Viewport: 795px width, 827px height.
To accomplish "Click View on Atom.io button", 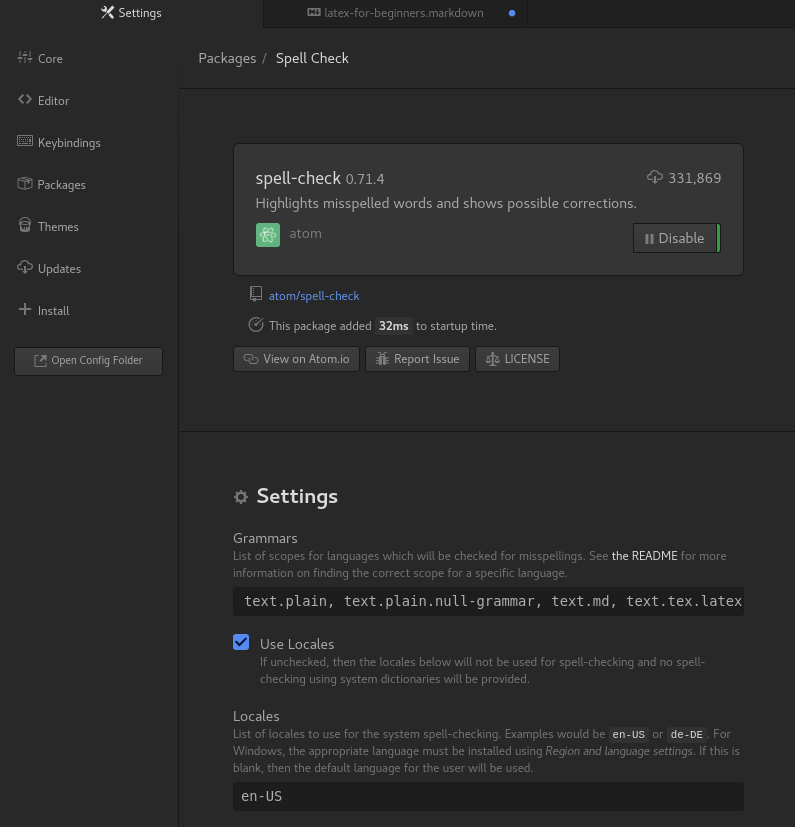I will click(296, 359).
